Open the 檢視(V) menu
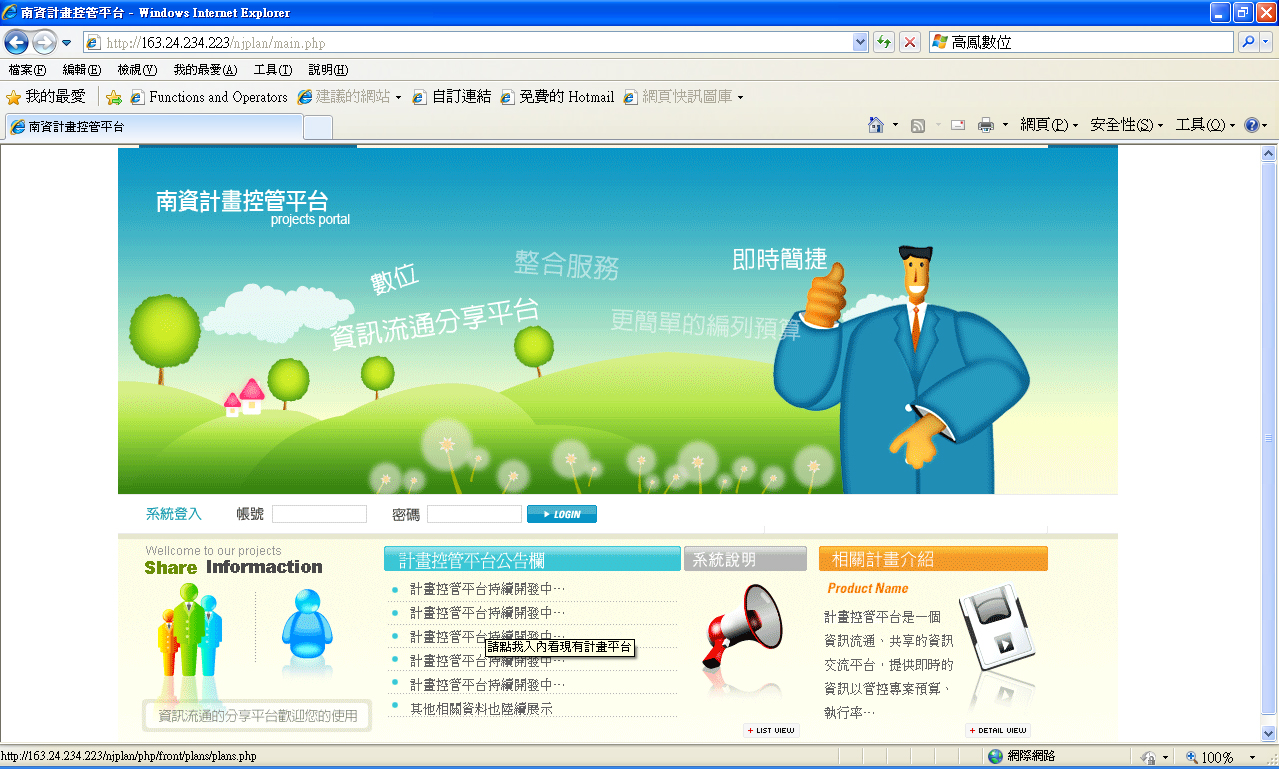Image resolution: width=1279 pixels, height=769 pixels. (136, 70)
